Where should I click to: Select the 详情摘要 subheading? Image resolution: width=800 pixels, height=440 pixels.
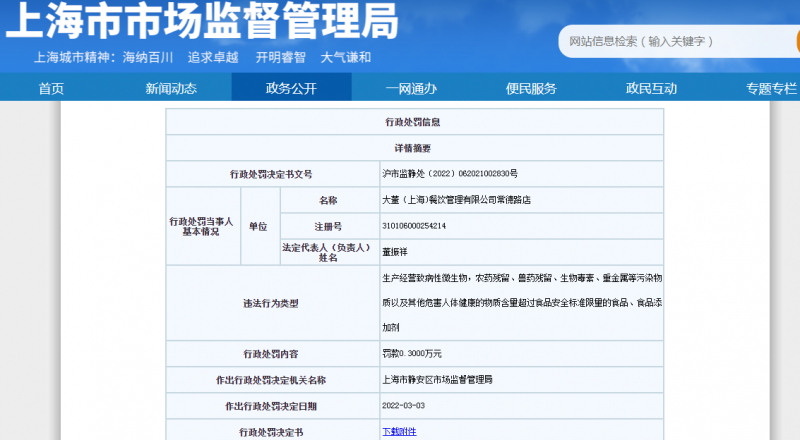coord(412,148)
